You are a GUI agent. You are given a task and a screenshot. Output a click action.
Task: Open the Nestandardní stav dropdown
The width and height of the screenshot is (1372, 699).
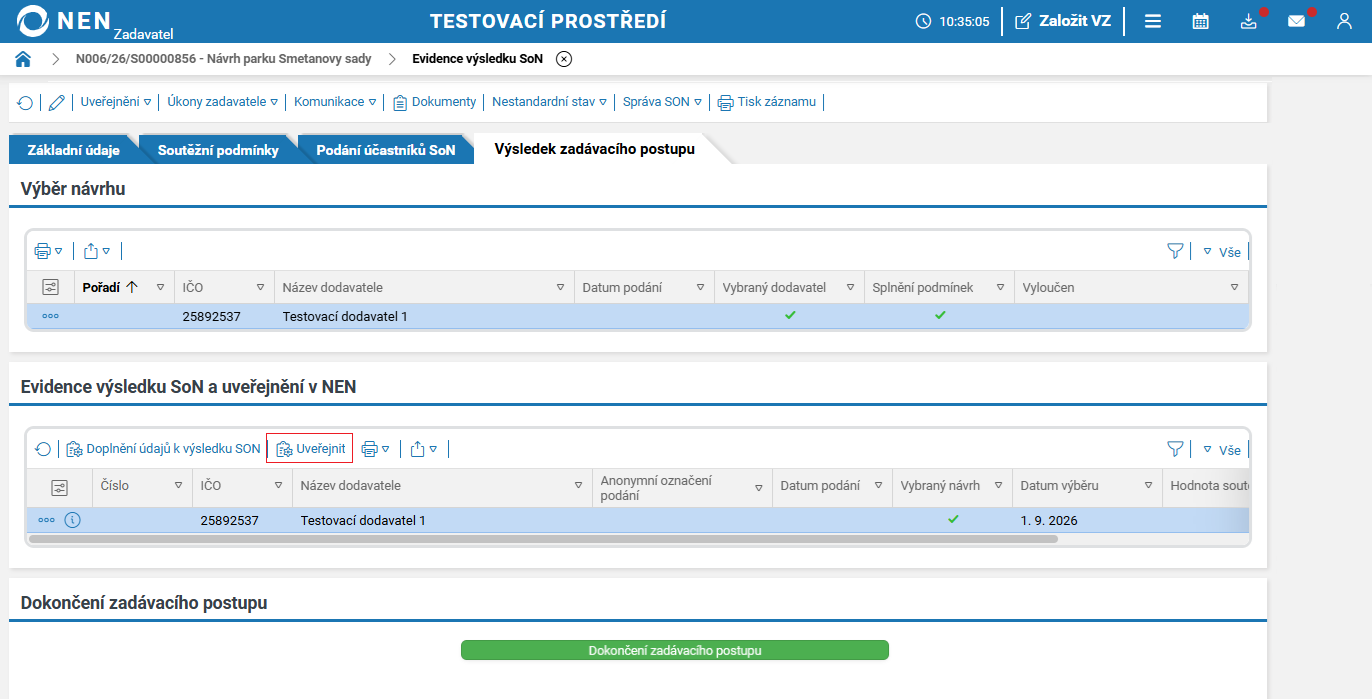(549, 102)
